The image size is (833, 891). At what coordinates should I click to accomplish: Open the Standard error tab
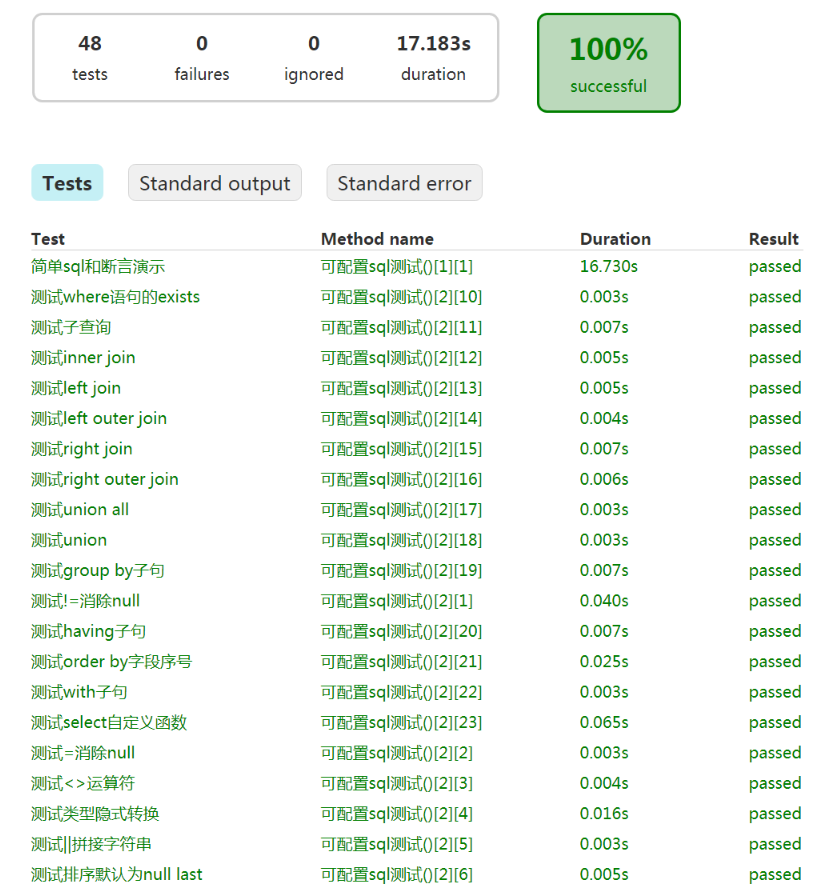[x=404, y=183]
